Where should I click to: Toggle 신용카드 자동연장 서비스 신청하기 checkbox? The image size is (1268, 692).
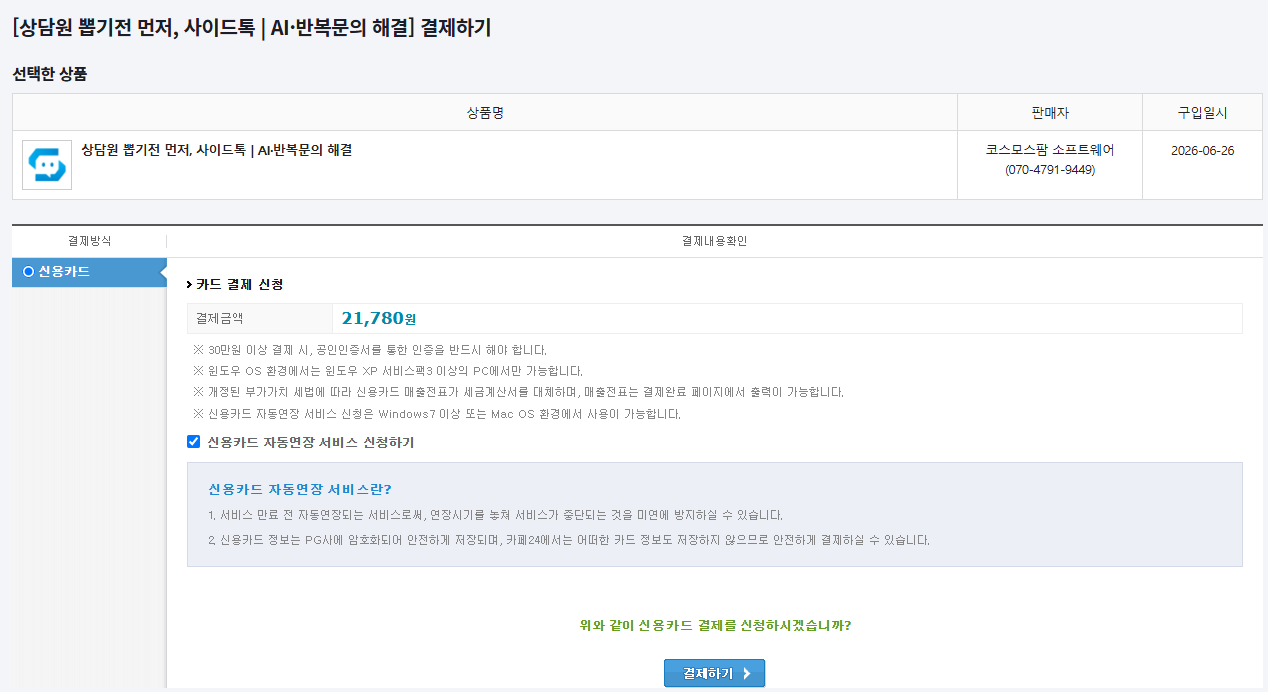point(194,442)
